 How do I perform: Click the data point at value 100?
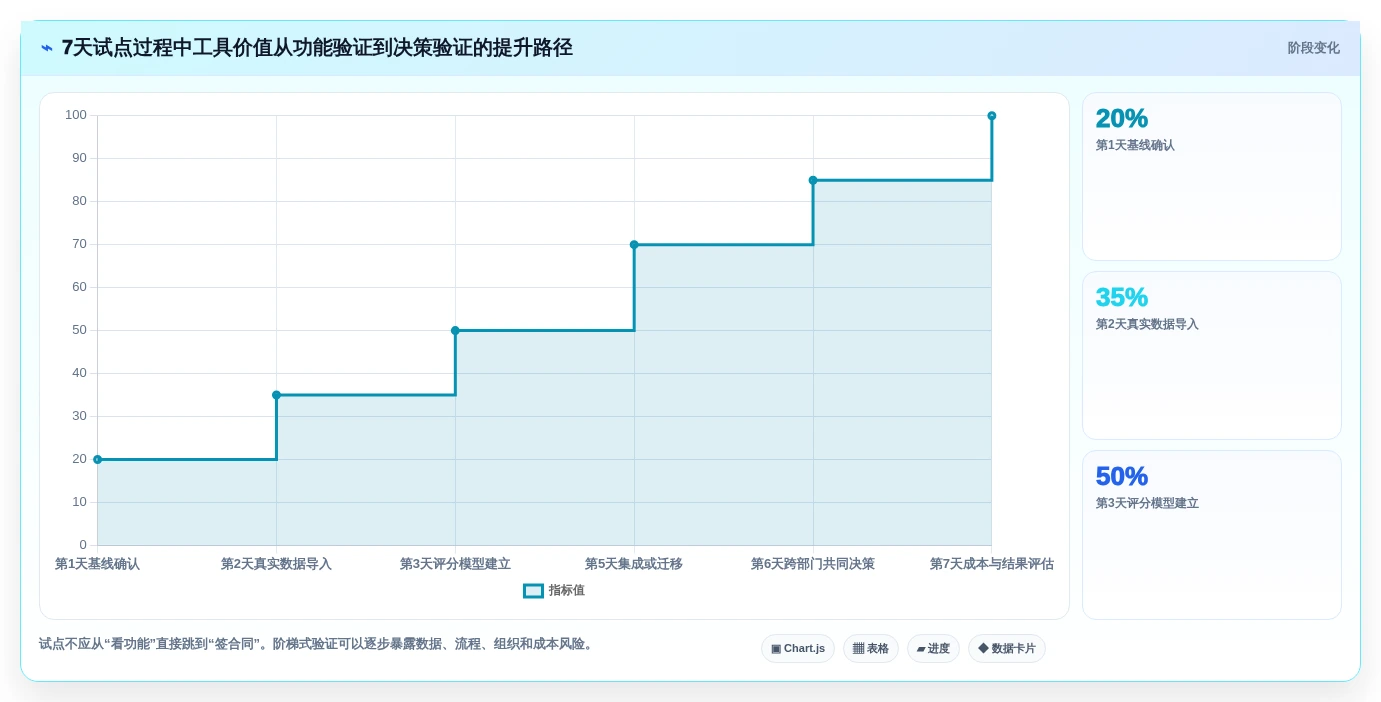(x=992, y=116)
